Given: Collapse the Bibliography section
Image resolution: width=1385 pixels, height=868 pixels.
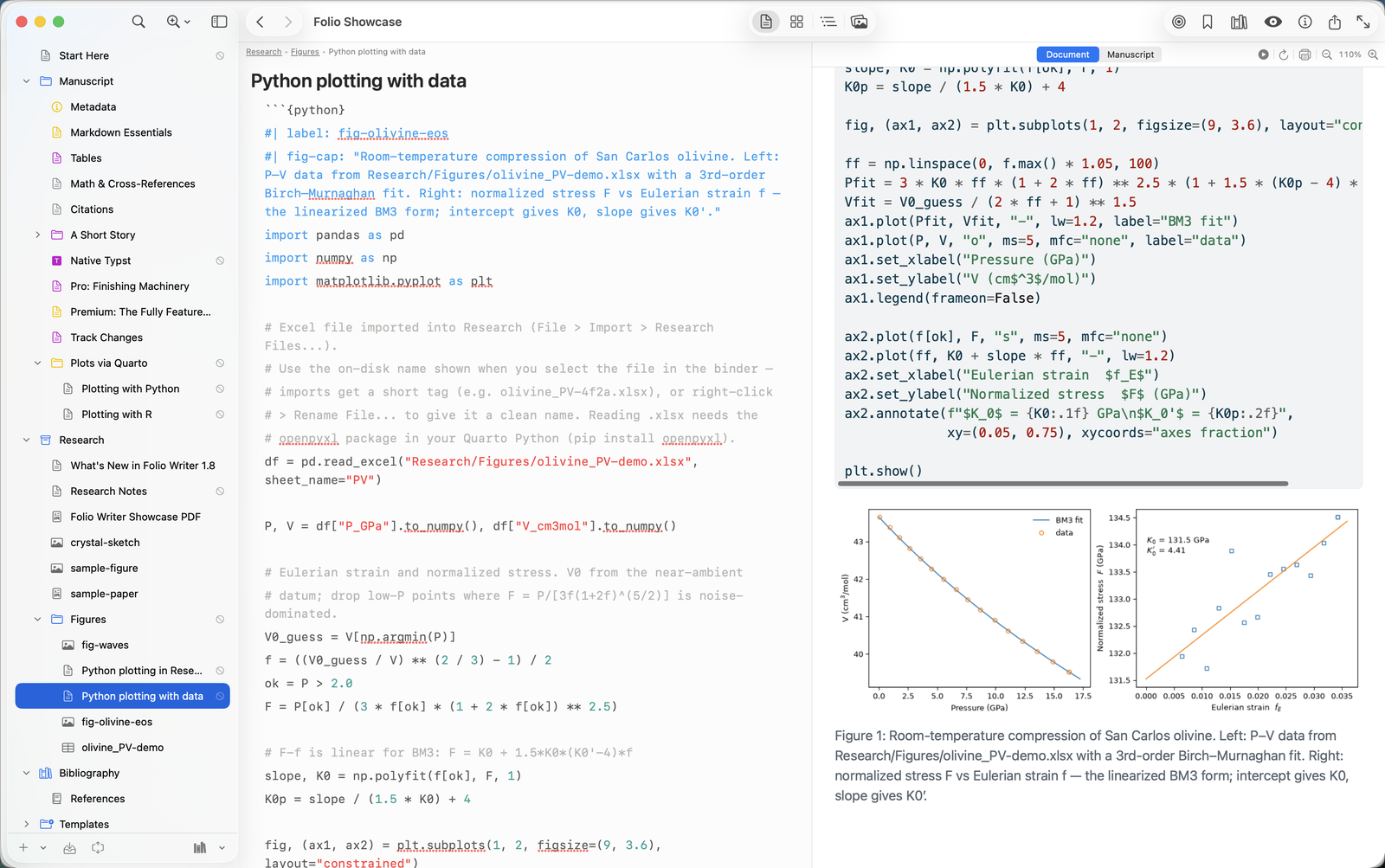Looking at the screenshot, I should pyautogui.click(x=27, y=774).
